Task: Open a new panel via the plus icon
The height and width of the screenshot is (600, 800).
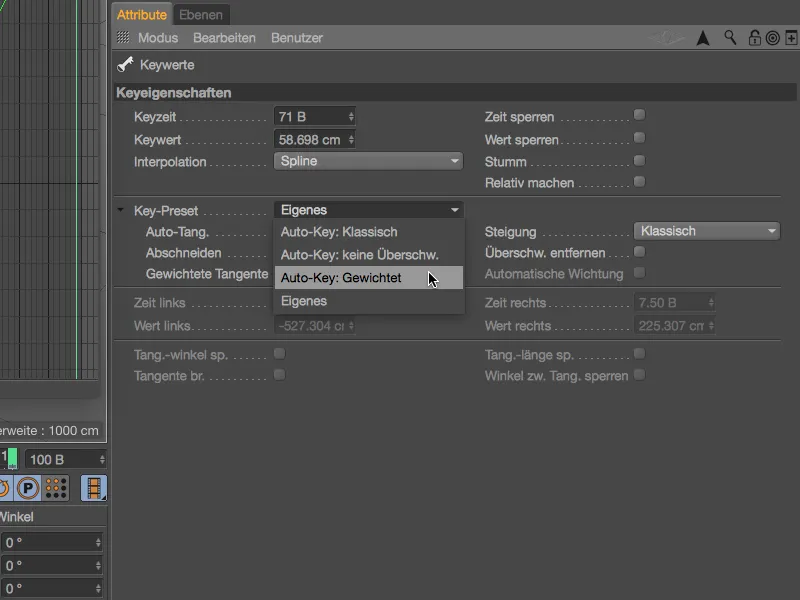Action: click(789, 37)
